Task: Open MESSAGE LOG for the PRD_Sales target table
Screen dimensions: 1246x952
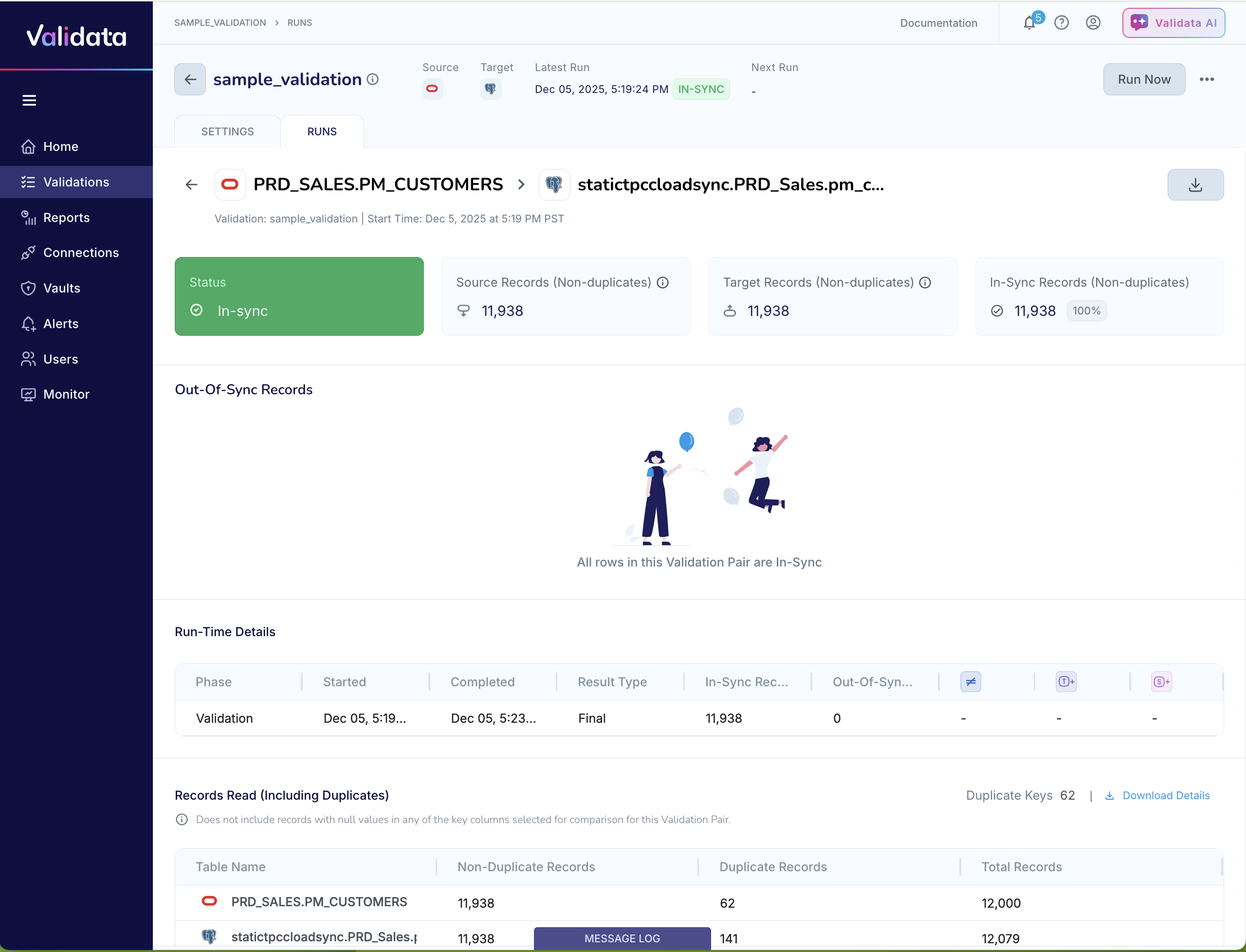Action: (621, 938)
